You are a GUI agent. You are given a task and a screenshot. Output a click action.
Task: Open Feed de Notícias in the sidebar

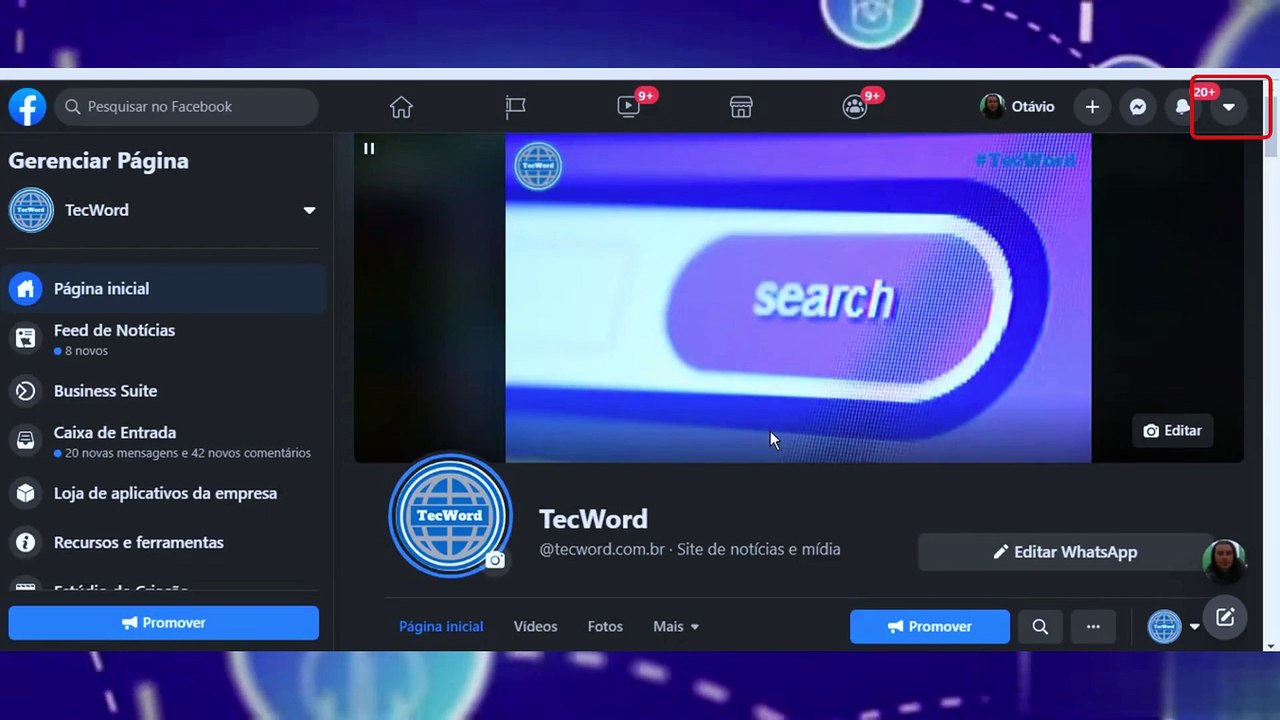point(164,339)
